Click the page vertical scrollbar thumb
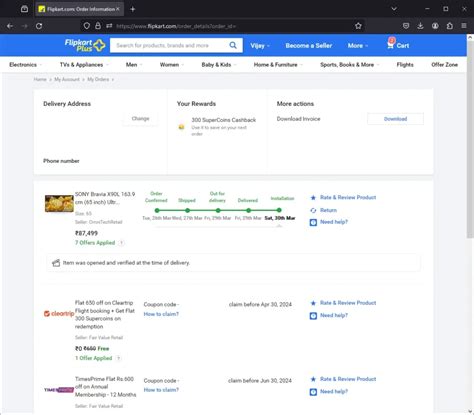 470,138
